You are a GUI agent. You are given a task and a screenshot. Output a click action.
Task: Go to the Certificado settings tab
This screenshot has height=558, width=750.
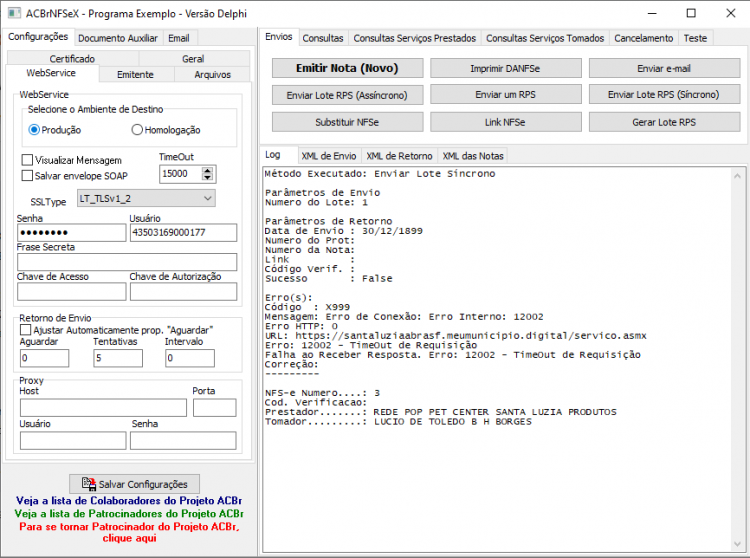pyautogui.click(x=72, y=58)
